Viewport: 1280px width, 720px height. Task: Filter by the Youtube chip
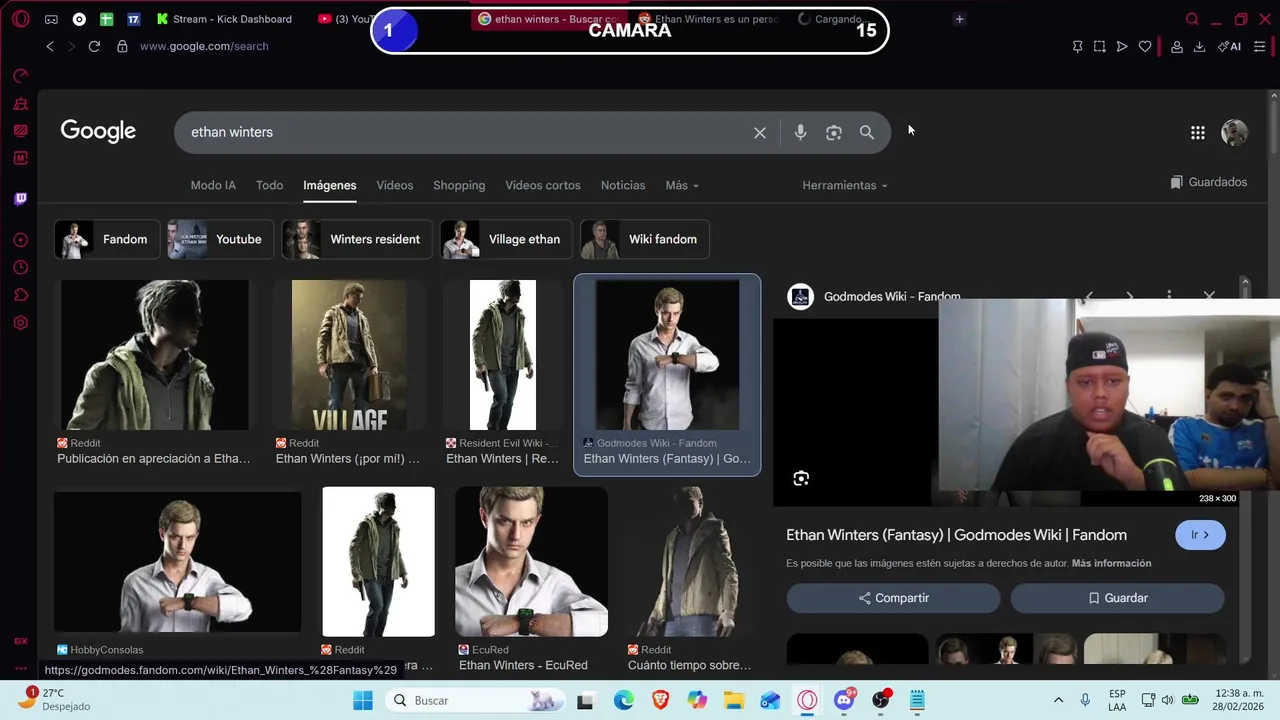click(220, 239)
